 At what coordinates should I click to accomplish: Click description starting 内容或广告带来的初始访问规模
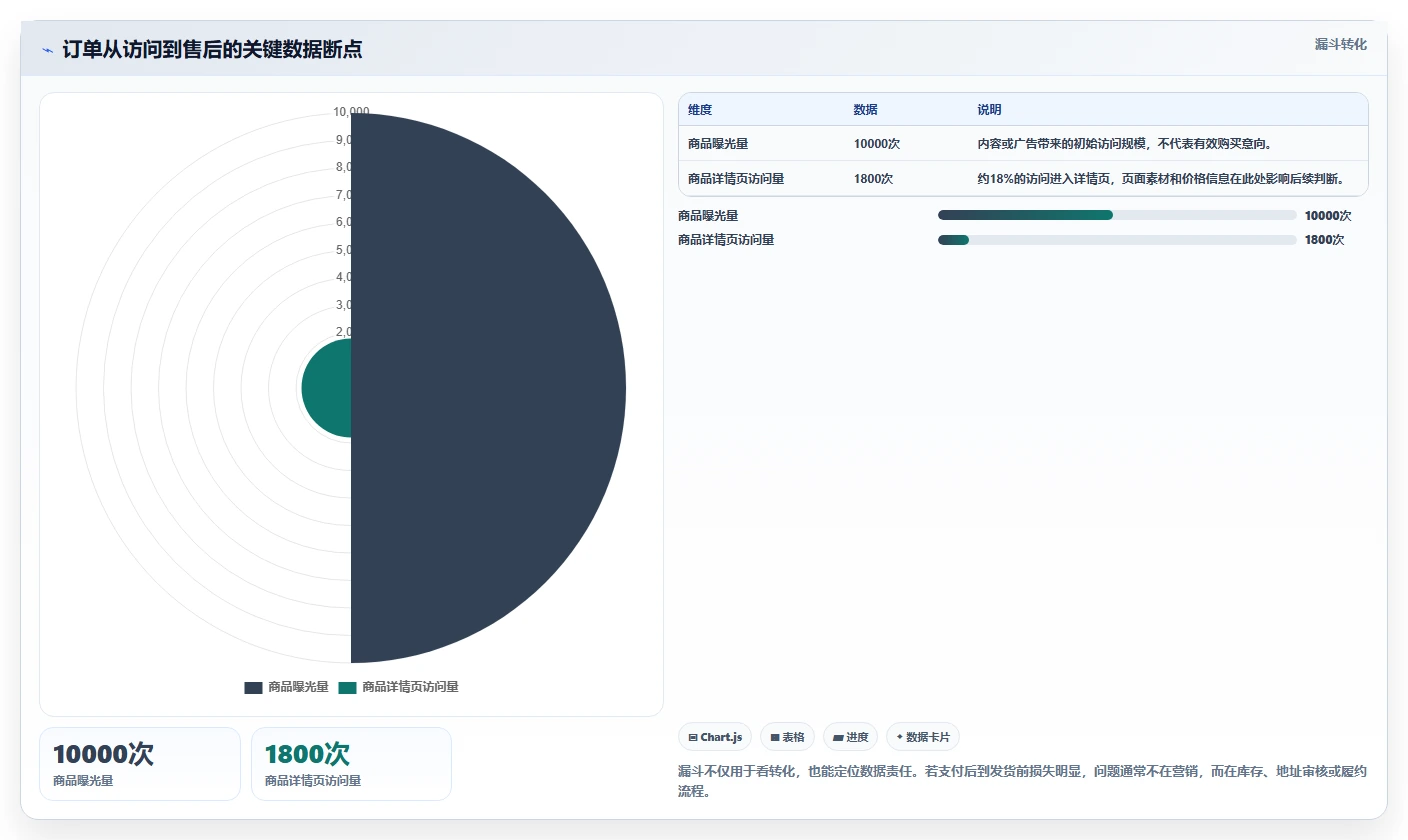point(1124,144)
